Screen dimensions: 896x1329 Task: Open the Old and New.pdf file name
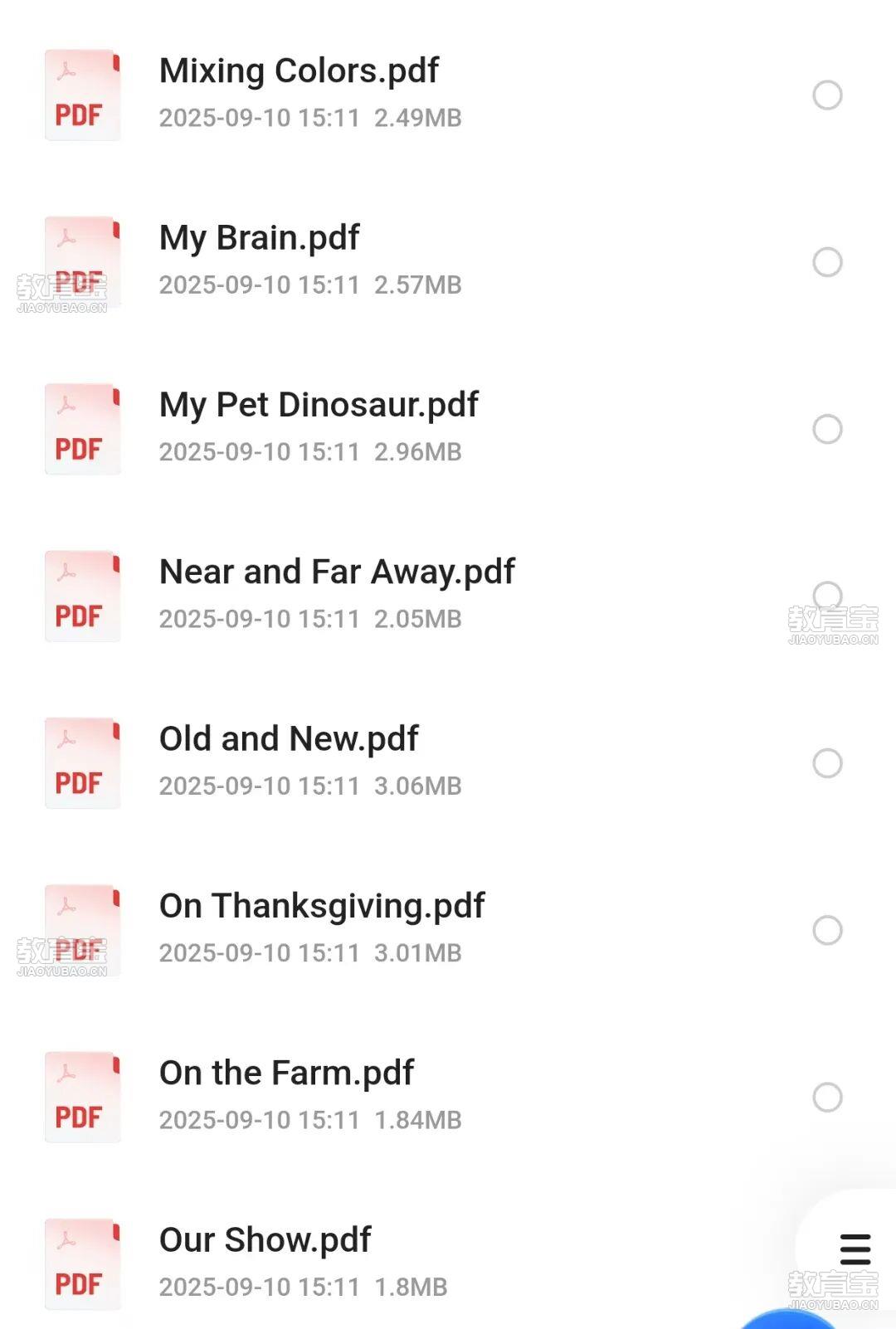289,739
